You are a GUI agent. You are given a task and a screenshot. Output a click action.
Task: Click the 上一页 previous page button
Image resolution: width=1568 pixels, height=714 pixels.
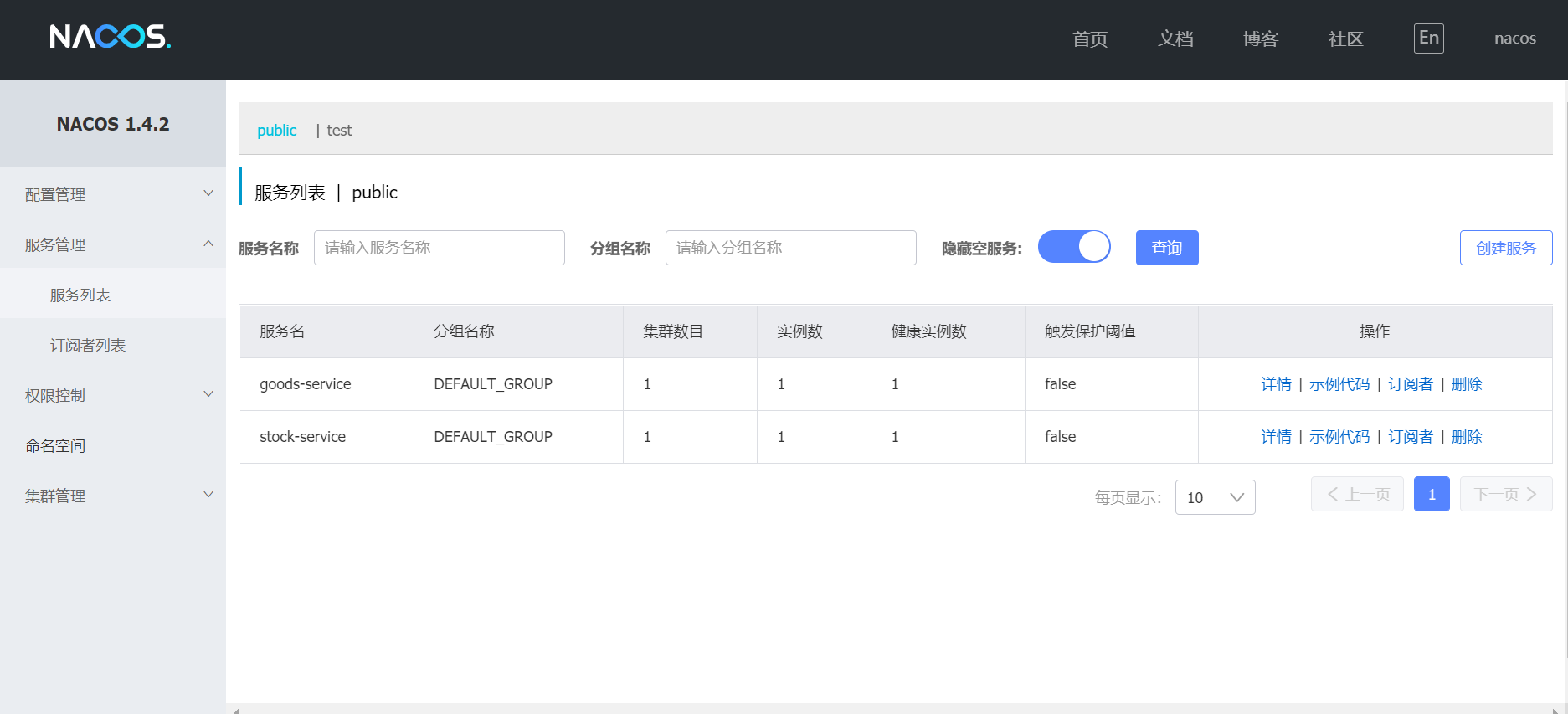1357,494
